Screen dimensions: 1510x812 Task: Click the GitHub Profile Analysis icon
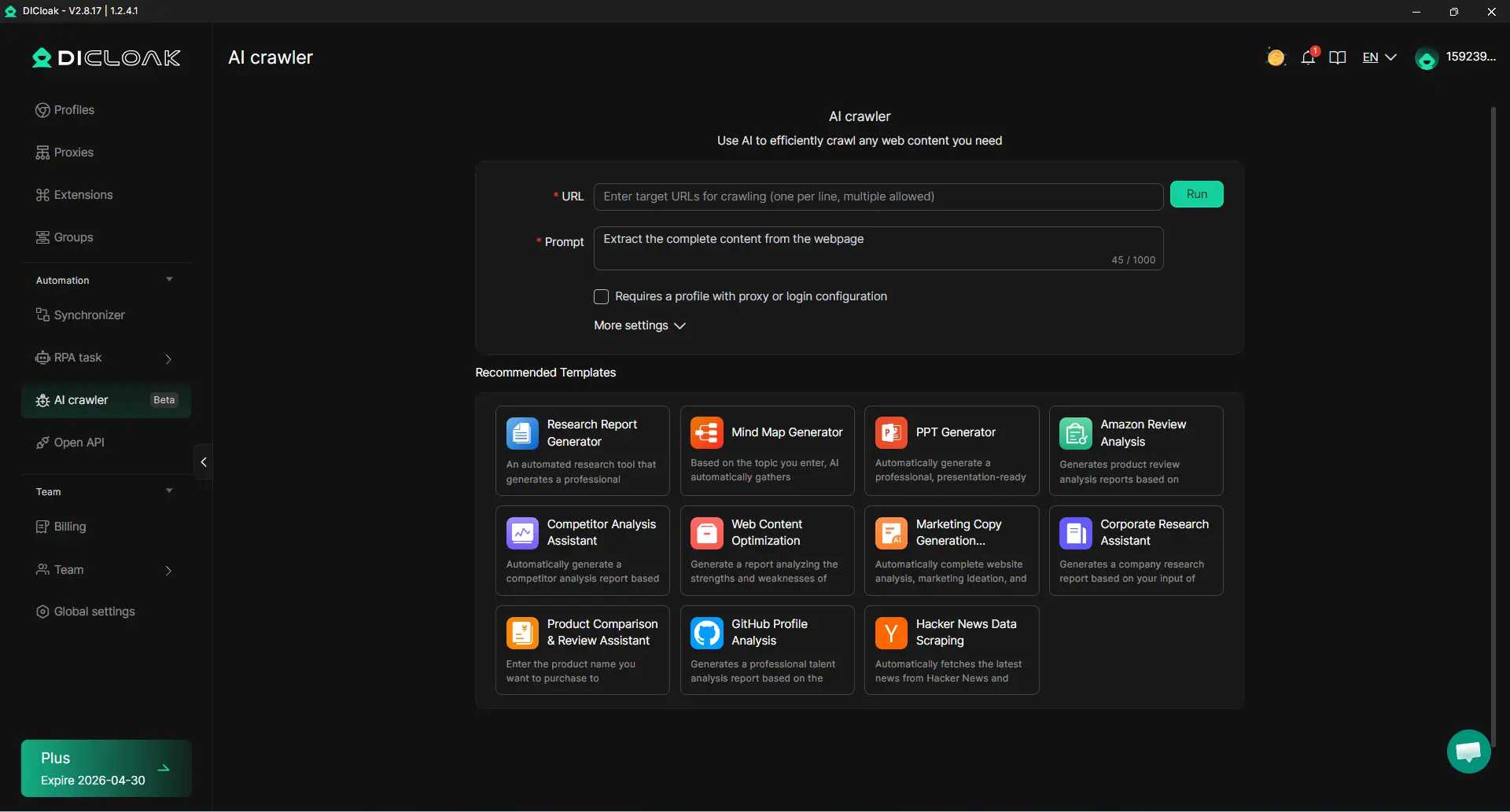[x=706, y=633]
